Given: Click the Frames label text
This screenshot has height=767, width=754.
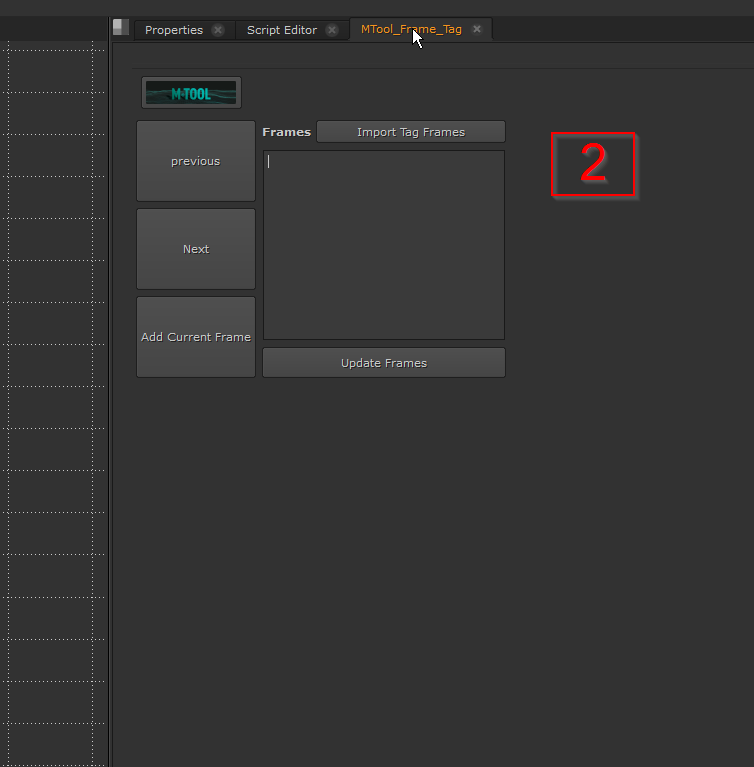Looking at the screenshot, I should 286,132.
